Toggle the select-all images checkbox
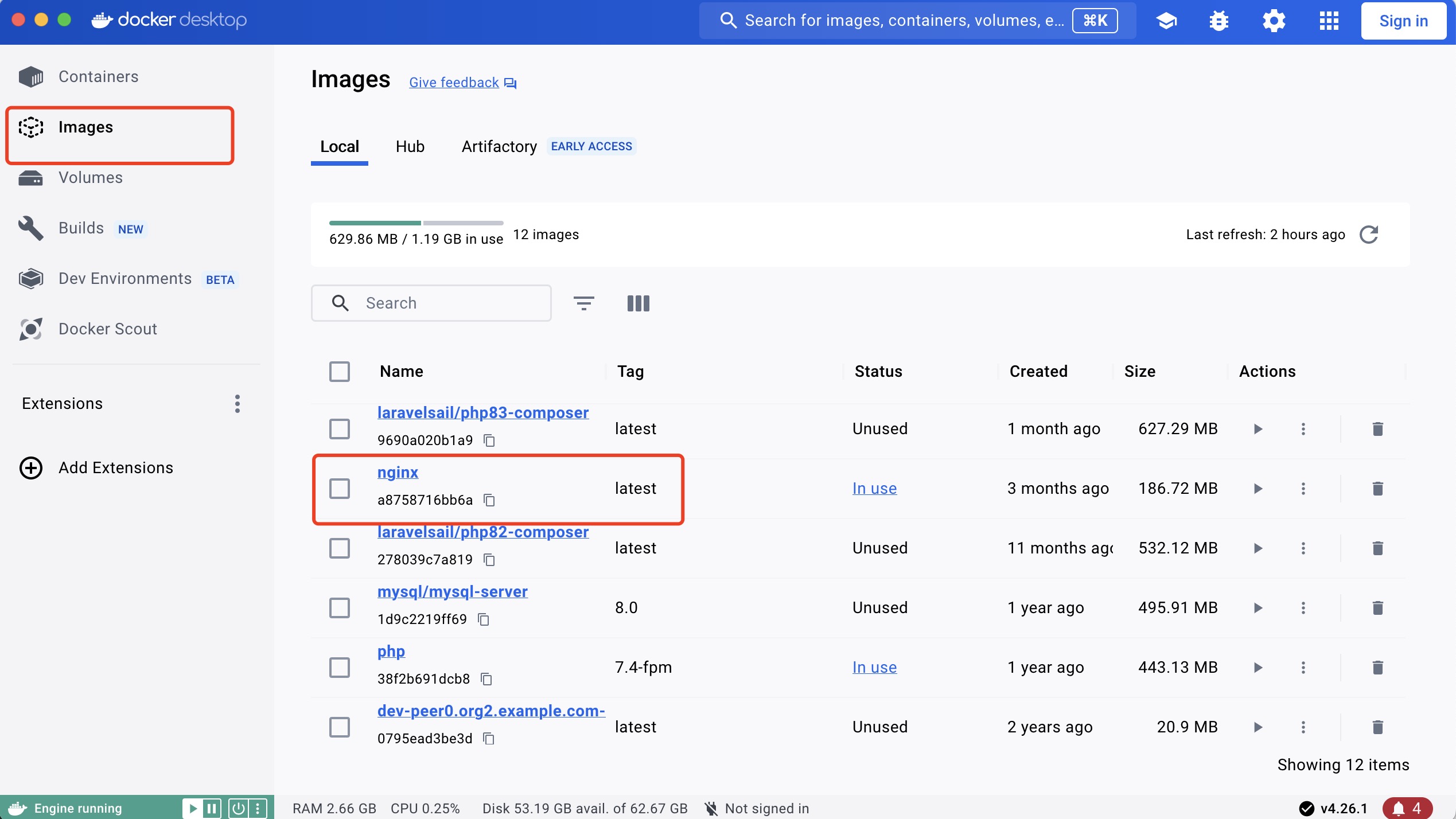The width and height of the screenshot is (1456, 819). click(x=340, y=372)
